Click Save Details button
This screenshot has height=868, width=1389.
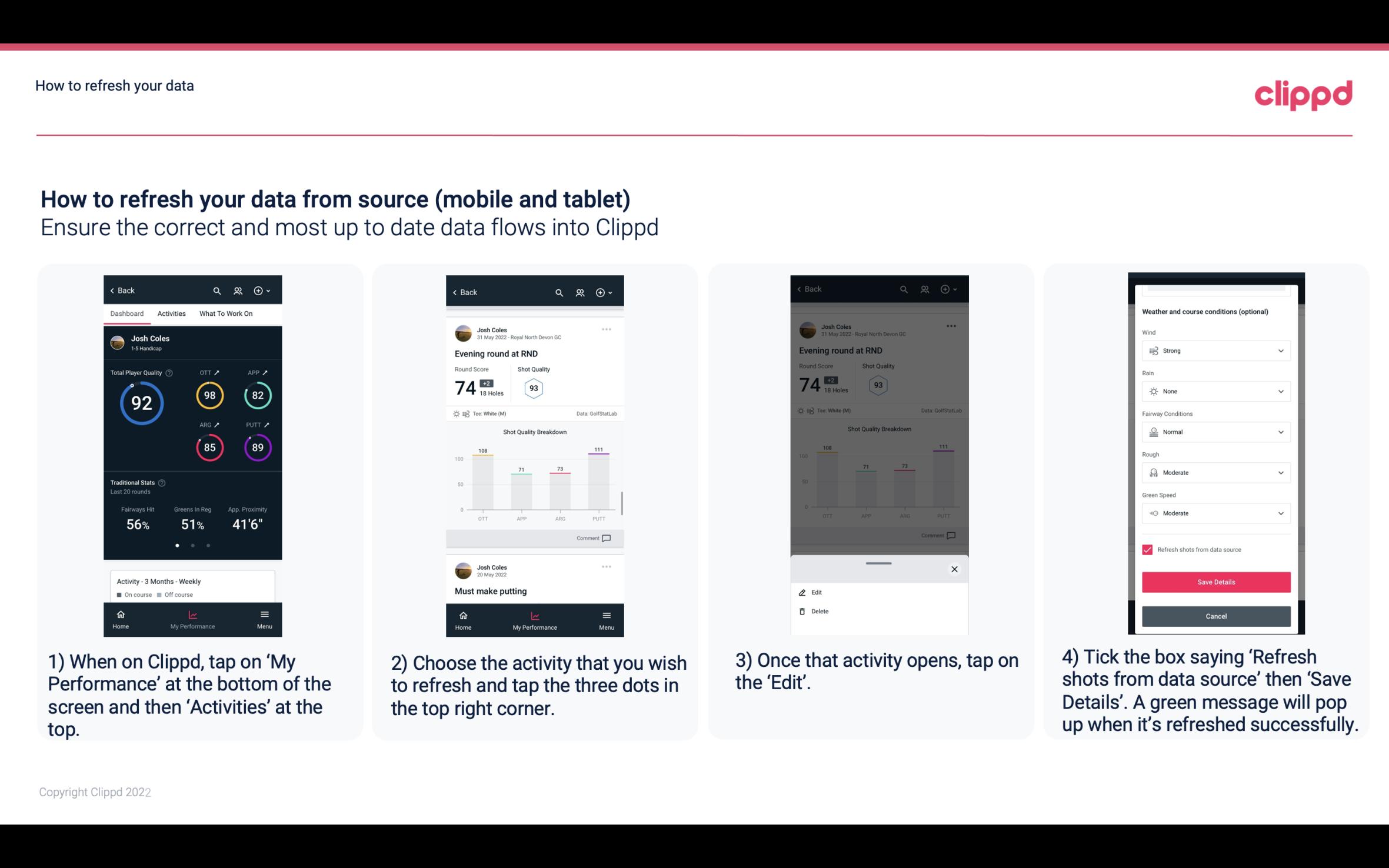coord(1216,582)
